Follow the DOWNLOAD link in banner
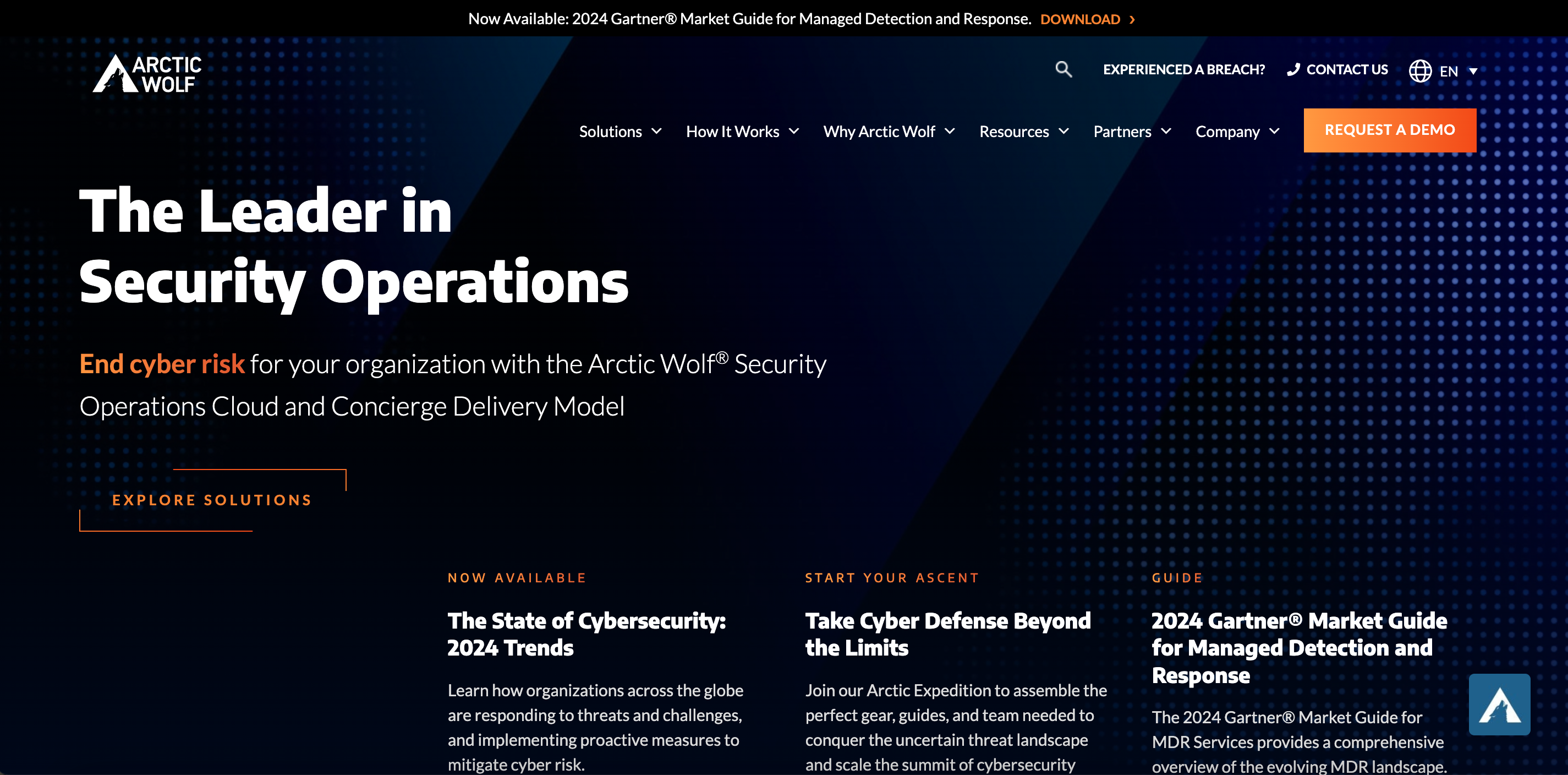Screen dimensions: 1568x775 click(1080, 19)
